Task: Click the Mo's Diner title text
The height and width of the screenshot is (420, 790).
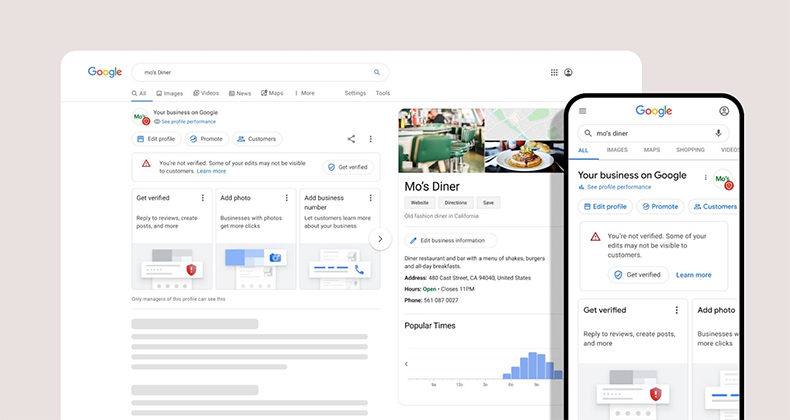Action: click(432, 186)
